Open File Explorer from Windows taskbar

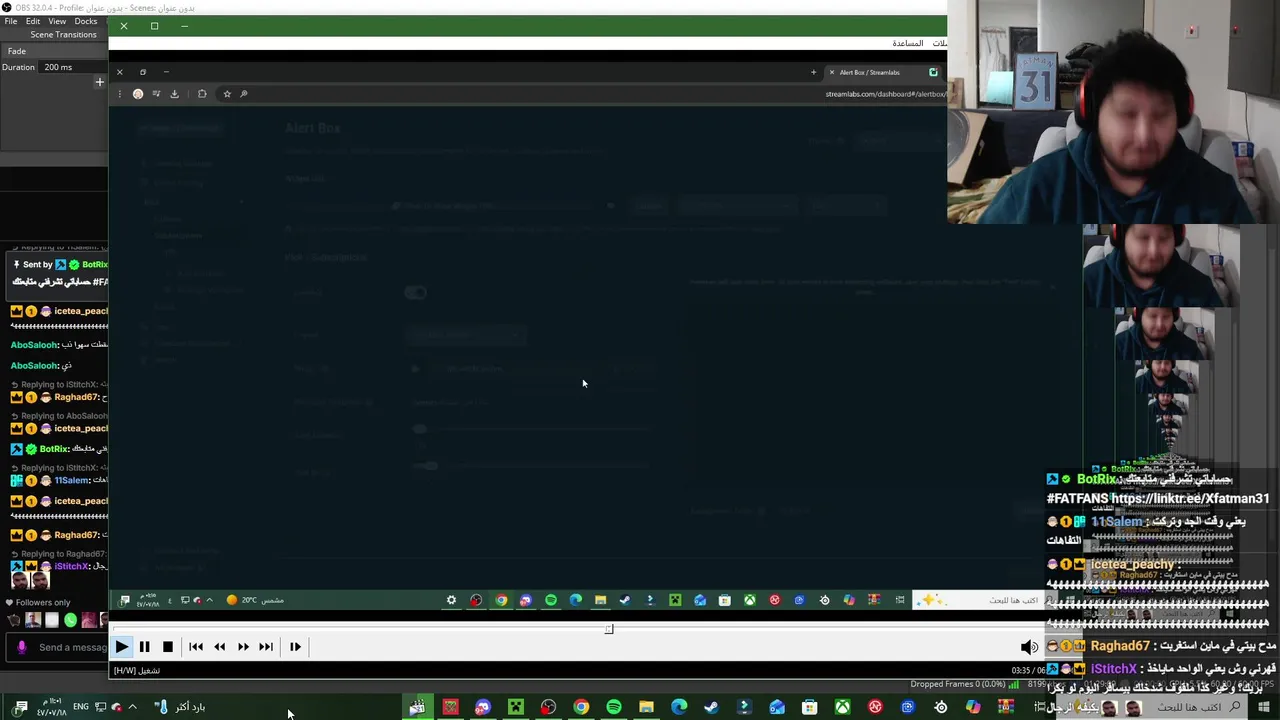tap(646, 707)
